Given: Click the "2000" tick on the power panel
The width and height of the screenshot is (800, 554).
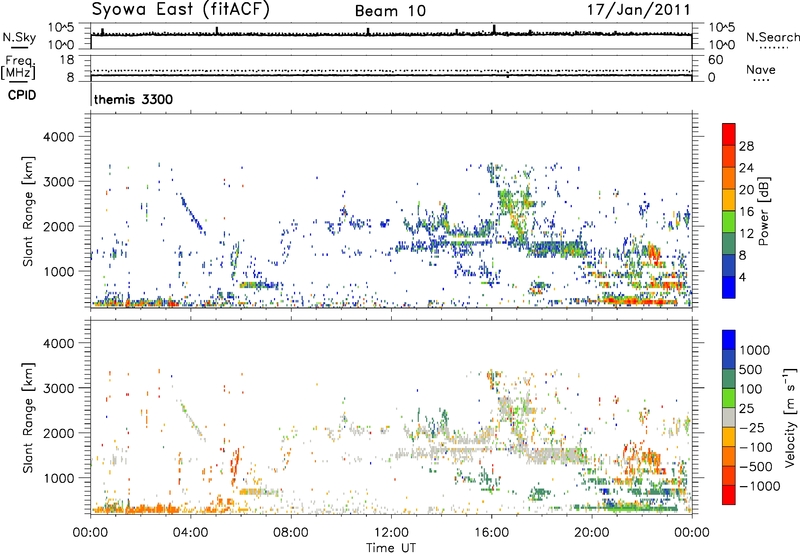Looking at the screenshot, I should [x=59, y=226].
